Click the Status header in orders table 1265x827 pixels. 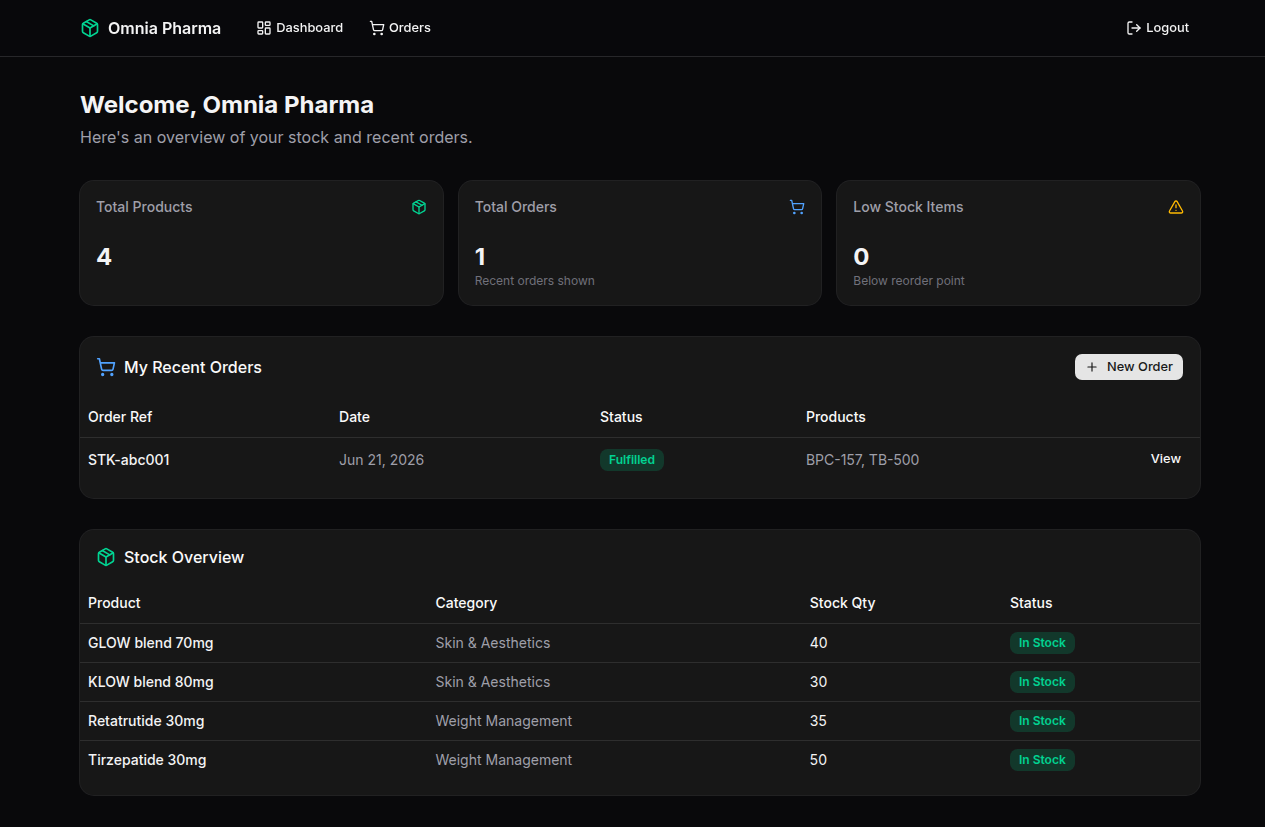pos(621,417)
